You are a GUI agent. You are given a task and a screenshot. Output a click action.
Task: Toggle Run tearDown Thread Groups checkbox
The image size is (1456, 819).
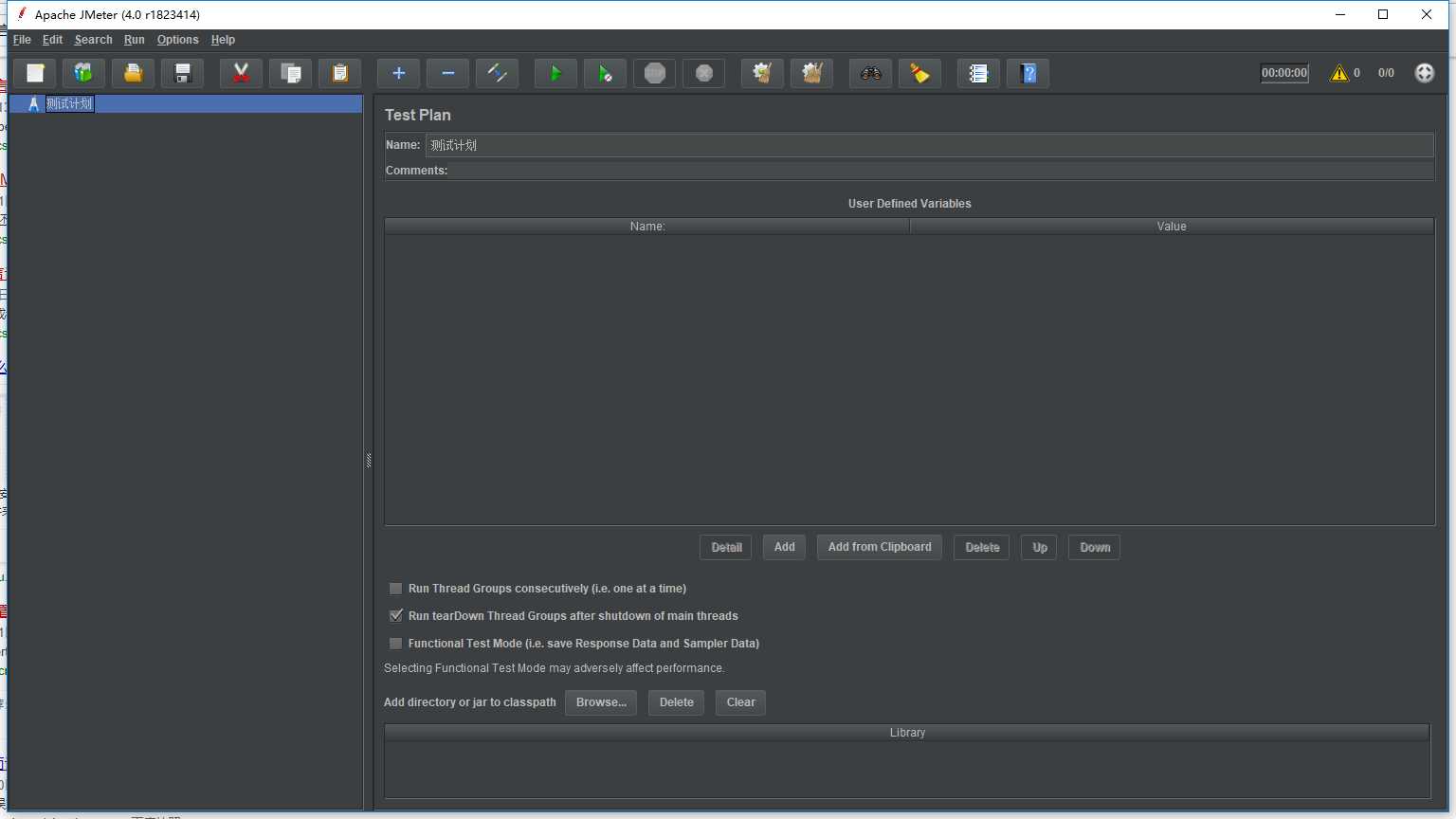(x=395, y=616)
